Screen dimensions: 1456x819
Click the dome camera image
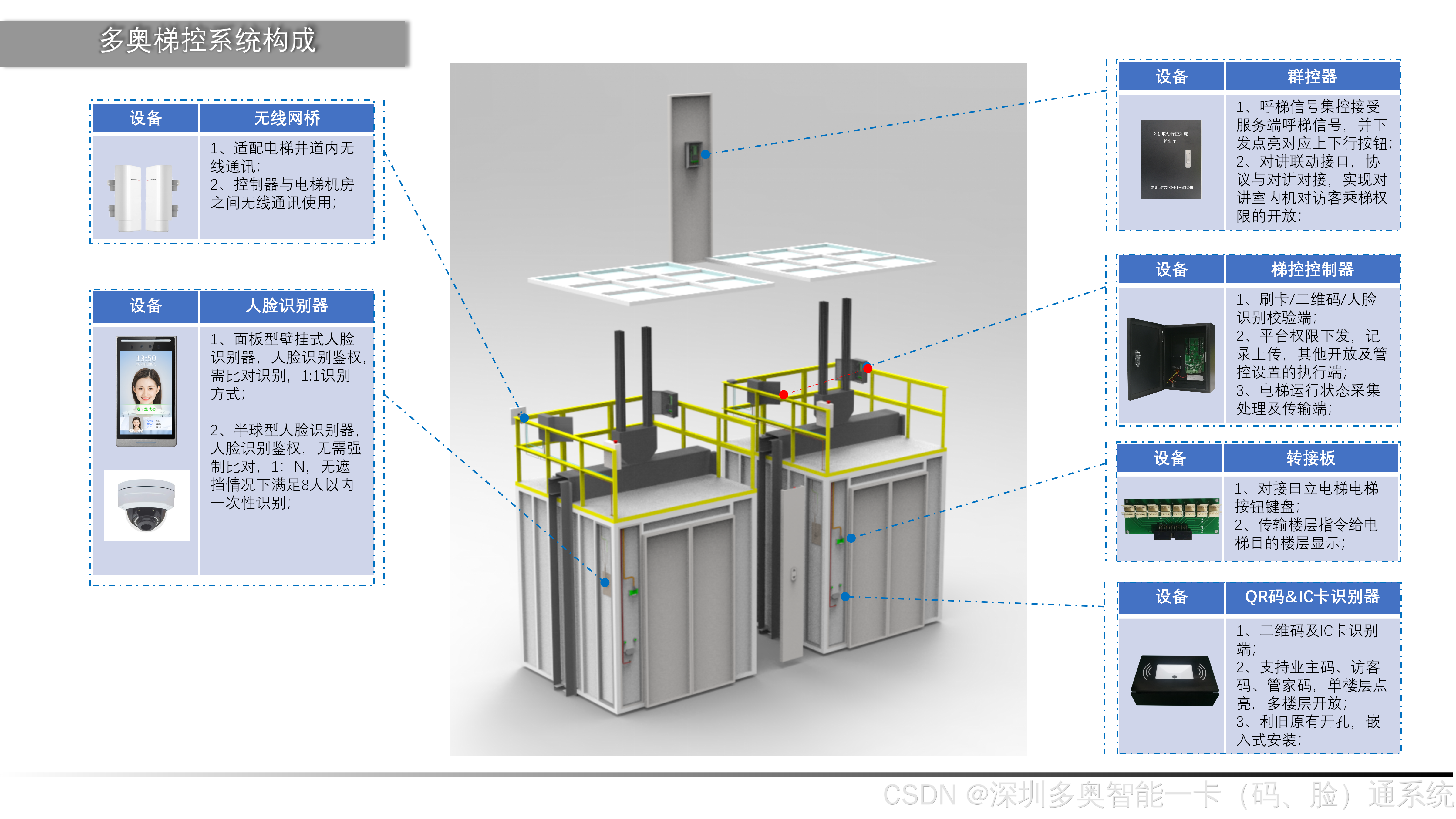click(147, 505)
